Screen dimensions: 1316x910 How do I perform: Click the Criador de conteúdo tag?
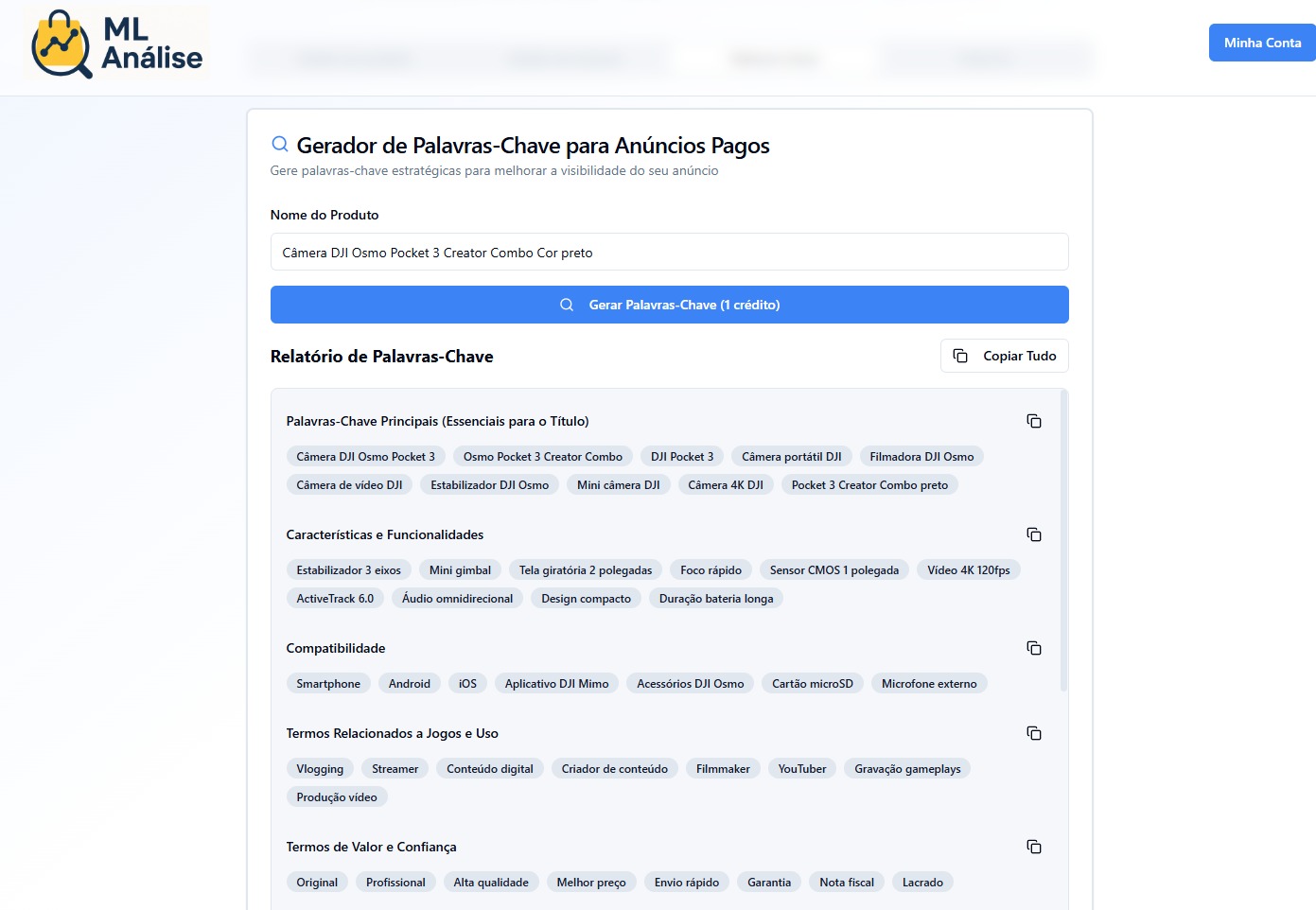tap(614, 769)
